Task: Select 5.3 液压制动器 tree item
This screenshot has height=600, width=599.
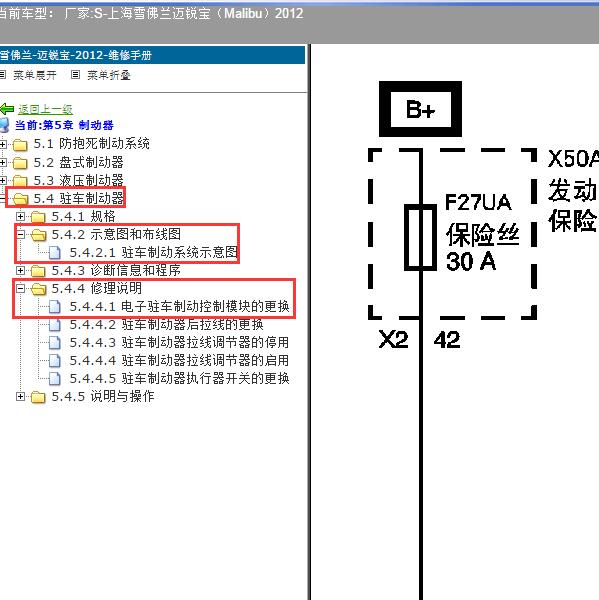Action: (x=78, y=180)
